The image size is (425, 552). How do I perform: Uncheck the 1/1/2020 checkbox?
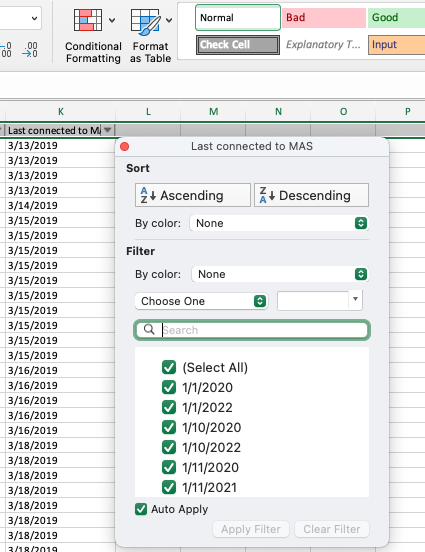(169, 387)
